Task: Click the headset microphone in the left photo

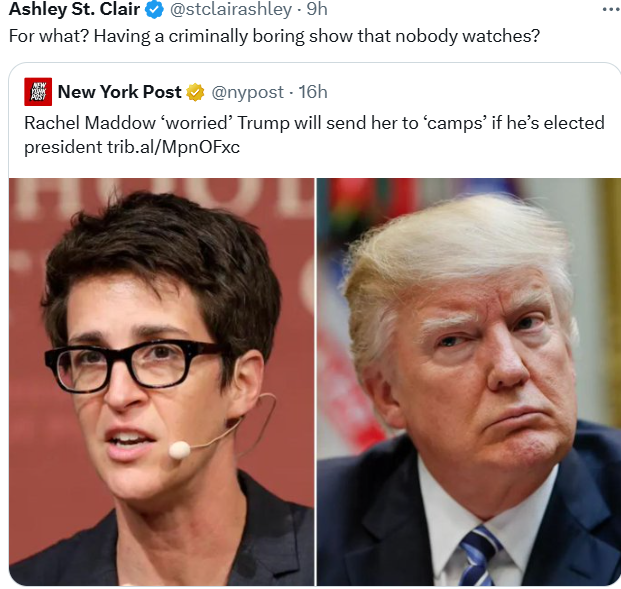Action: (180, 450)
